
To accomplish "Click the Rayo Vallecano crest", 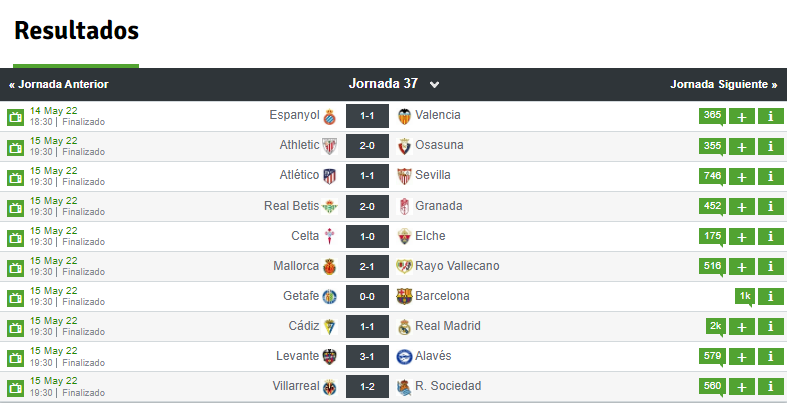I will [x=404, y=266].
